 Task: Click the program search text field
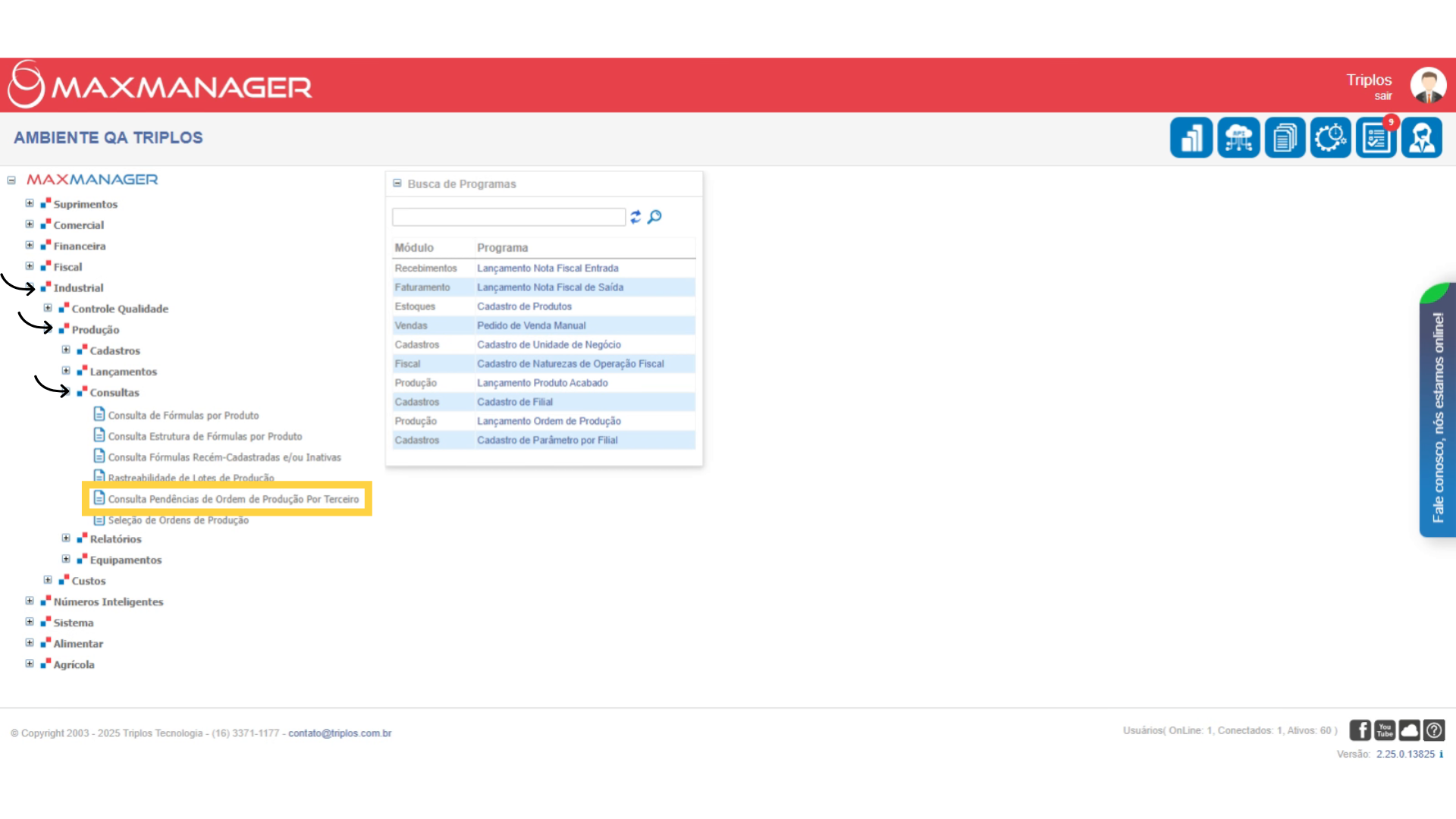(x=509, y=218)
